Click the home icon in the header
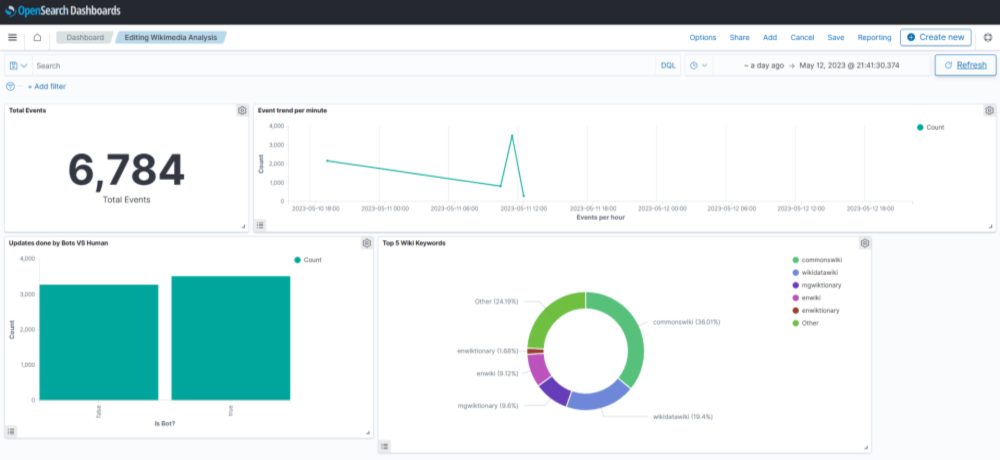 37,37
